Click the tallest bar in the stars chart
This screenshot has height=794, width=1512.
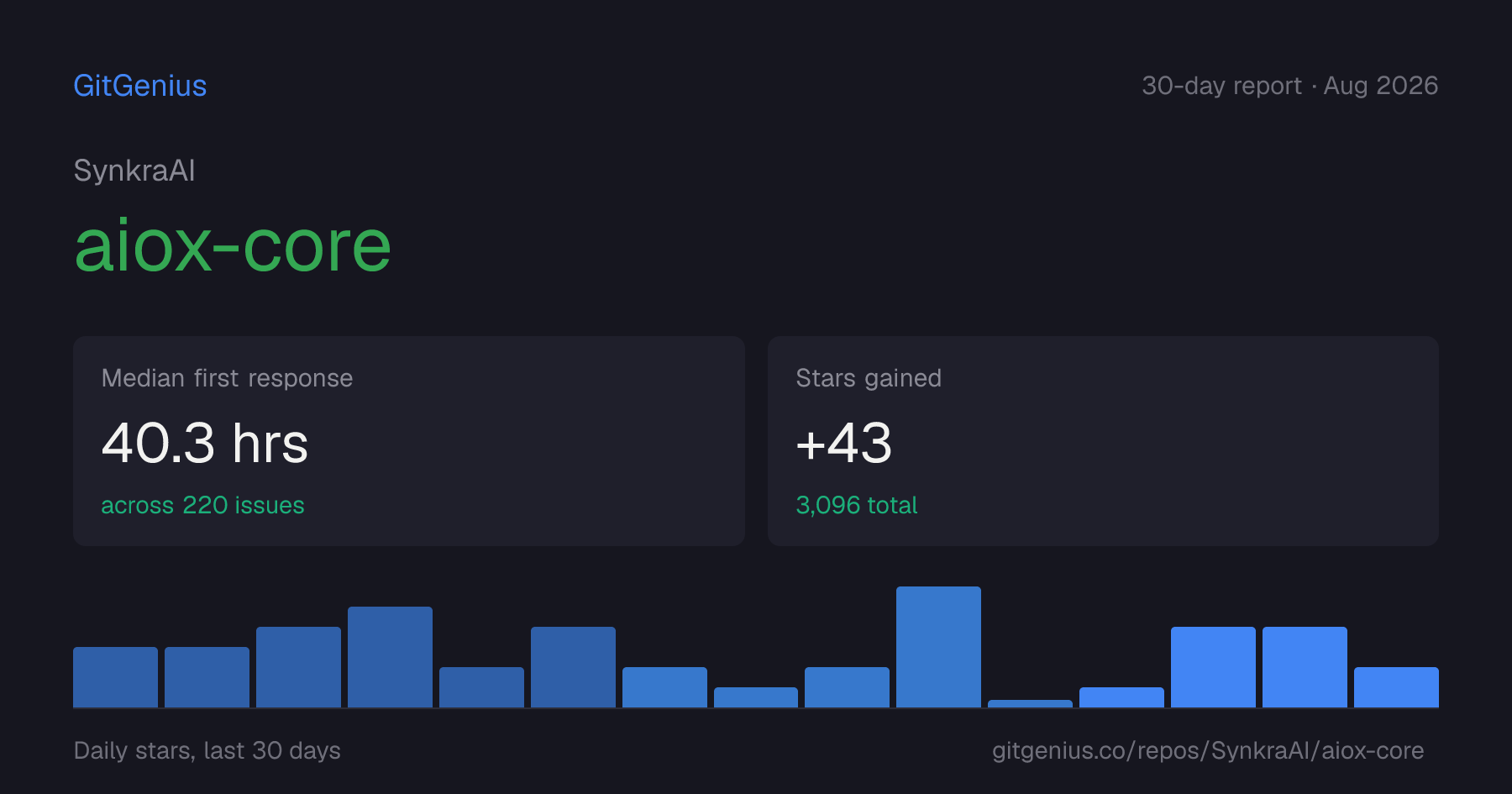(938, 647)
